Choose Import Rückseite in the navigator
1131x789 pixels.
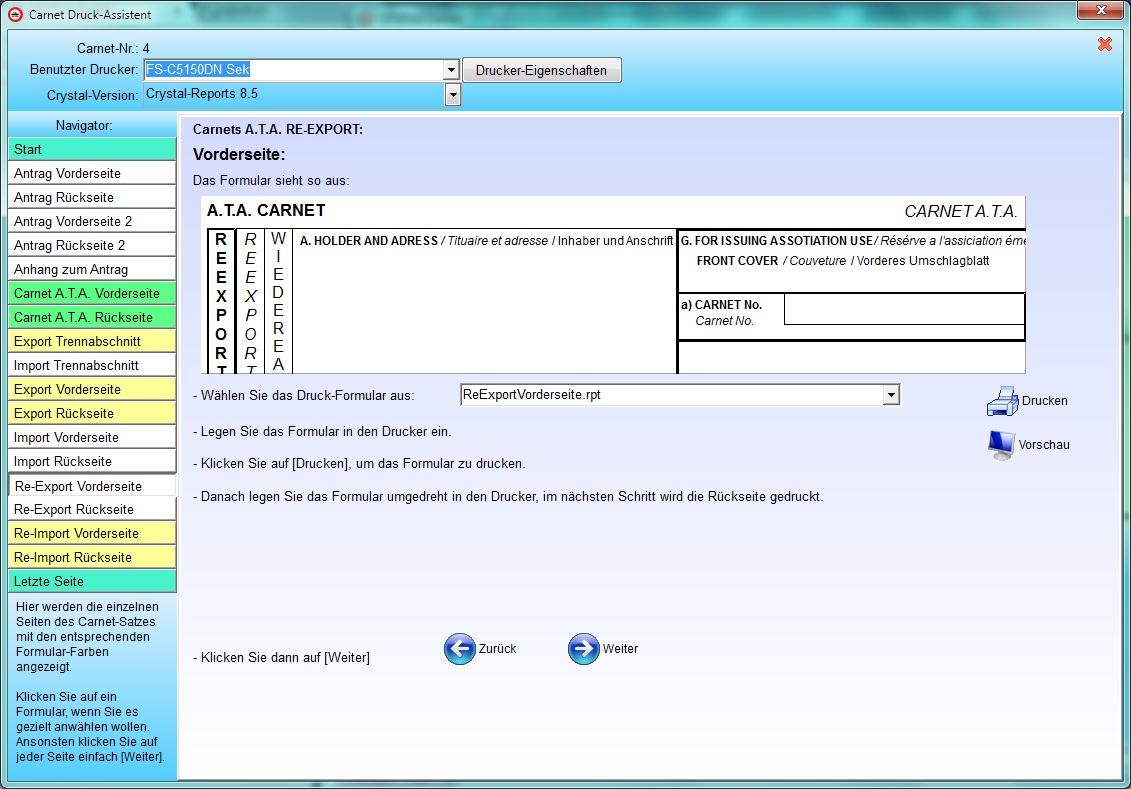click(x=92, y=462)
